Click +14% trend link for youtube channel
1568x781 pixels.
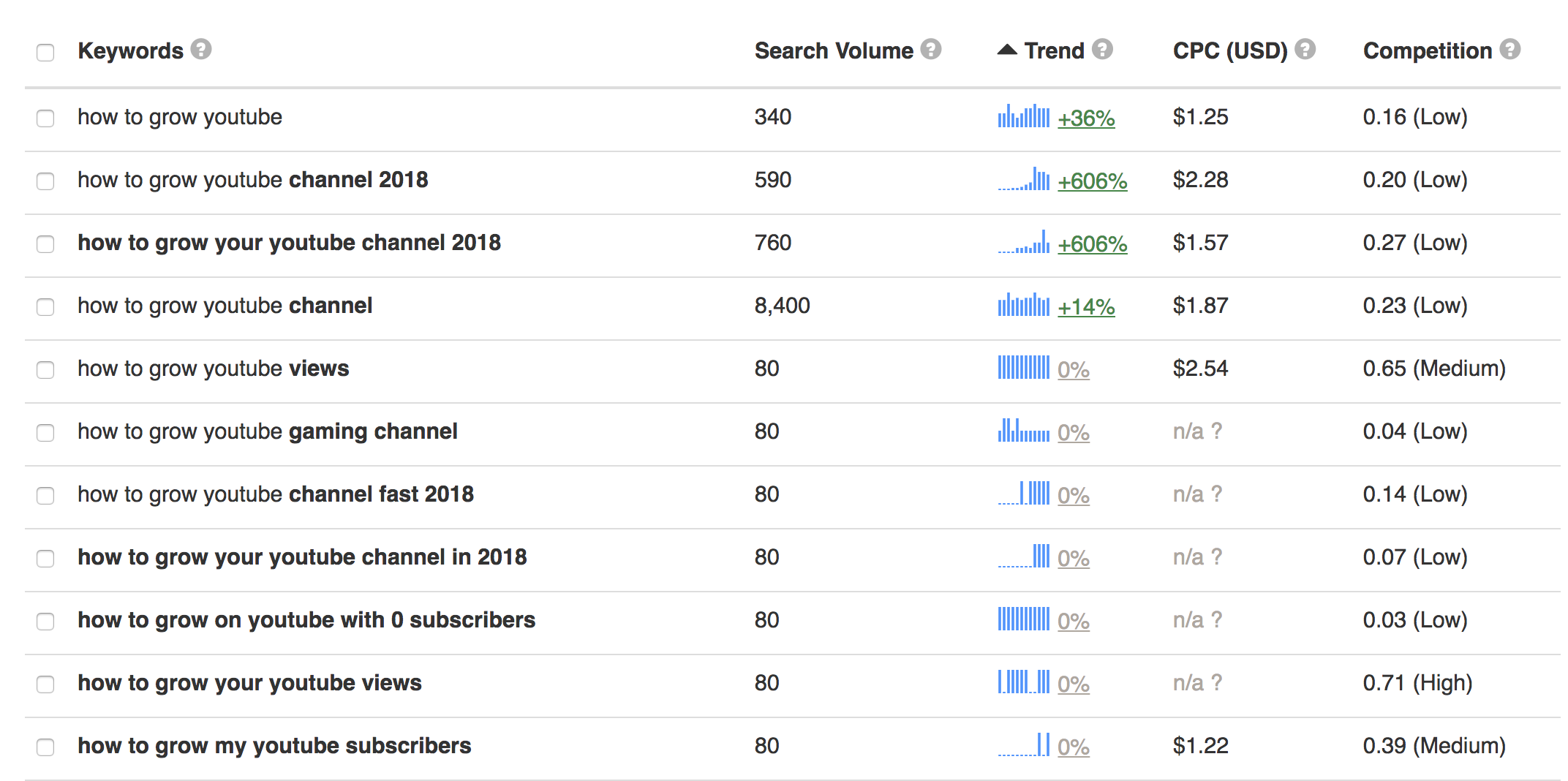point(1086,307)
